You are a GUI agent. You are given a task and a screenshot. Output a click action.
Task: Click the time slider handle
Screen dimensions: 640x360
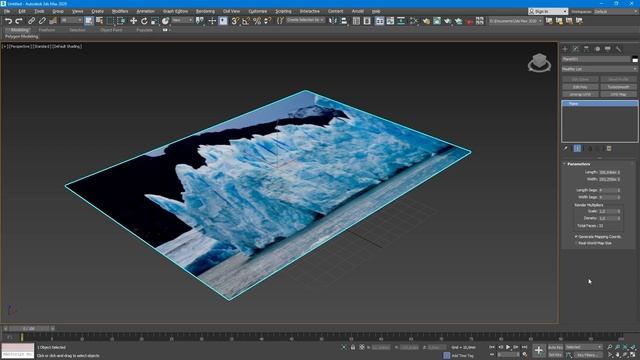click(x=30, y=328)
